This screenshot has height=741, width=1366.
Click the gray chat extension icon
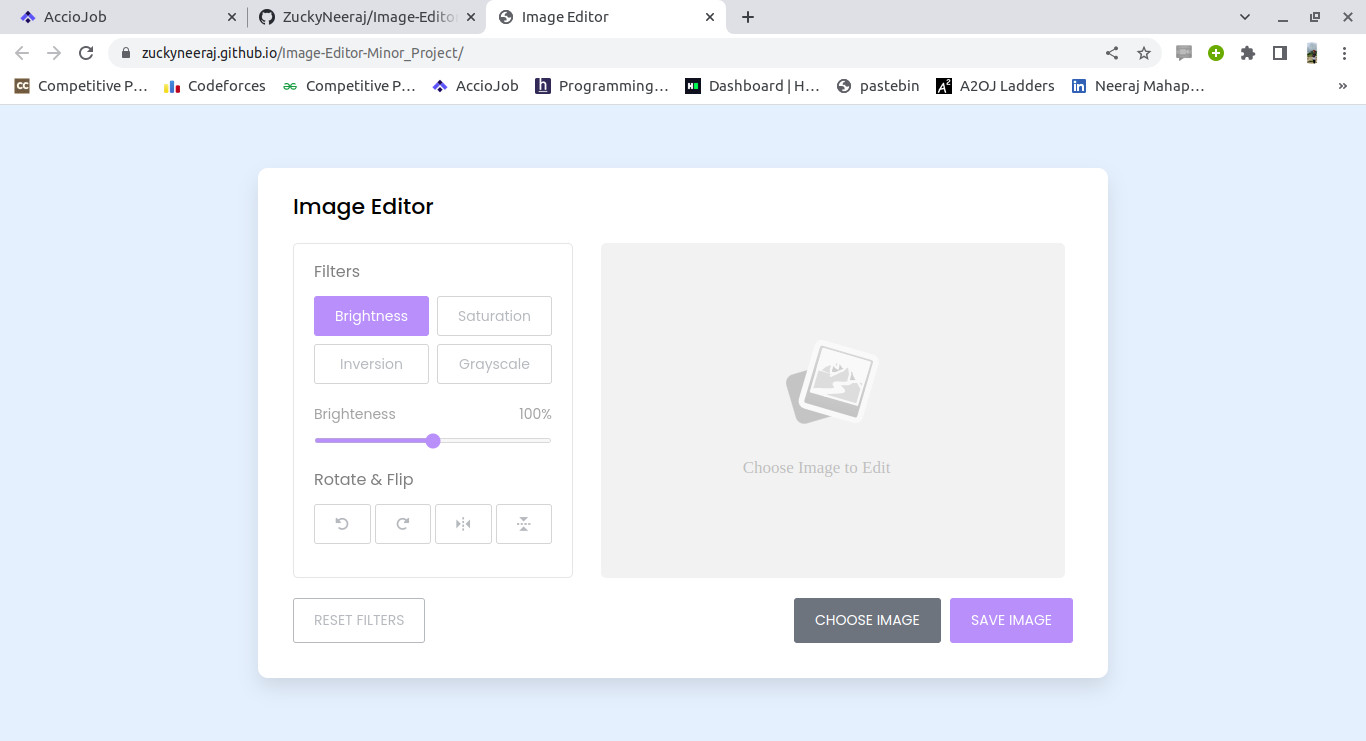[1184, 53]
